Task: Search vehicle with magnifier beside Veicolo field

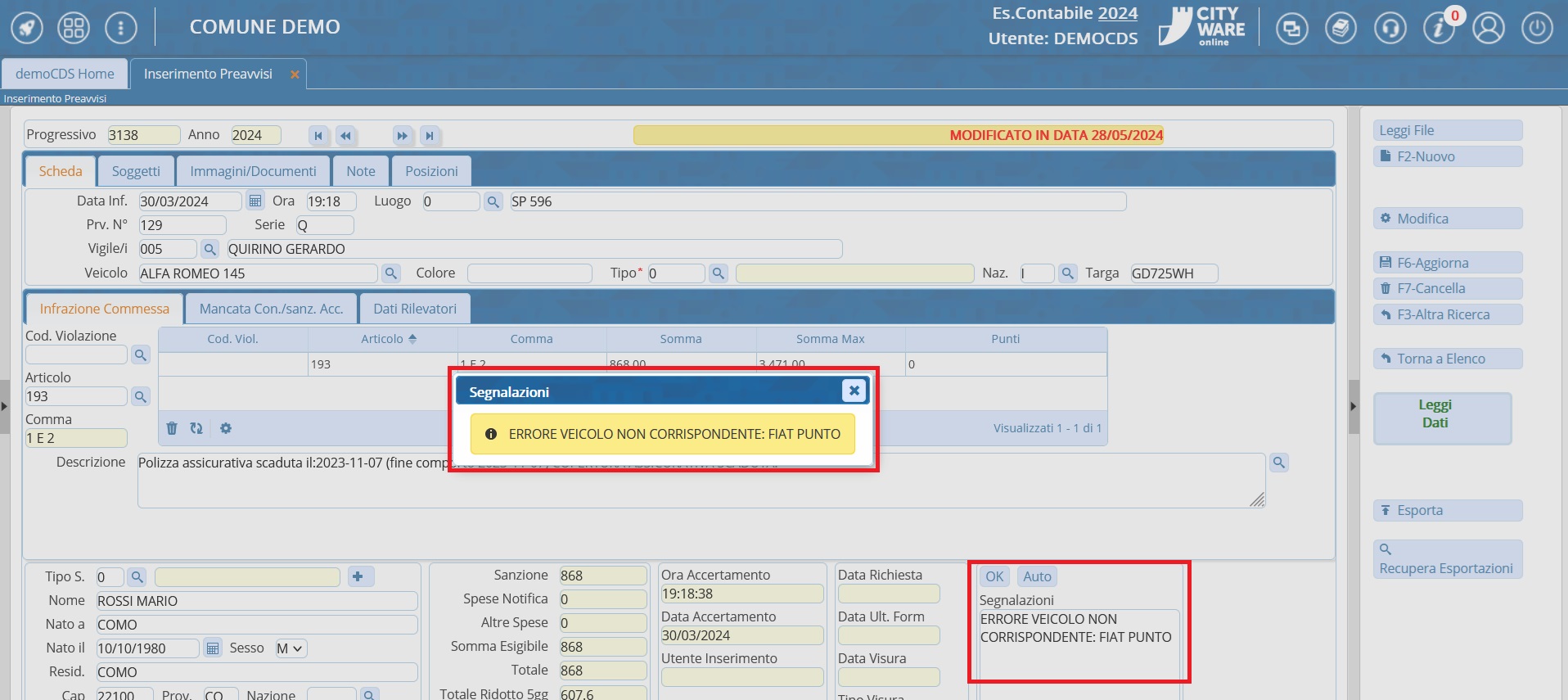Action: pos(391,273)
